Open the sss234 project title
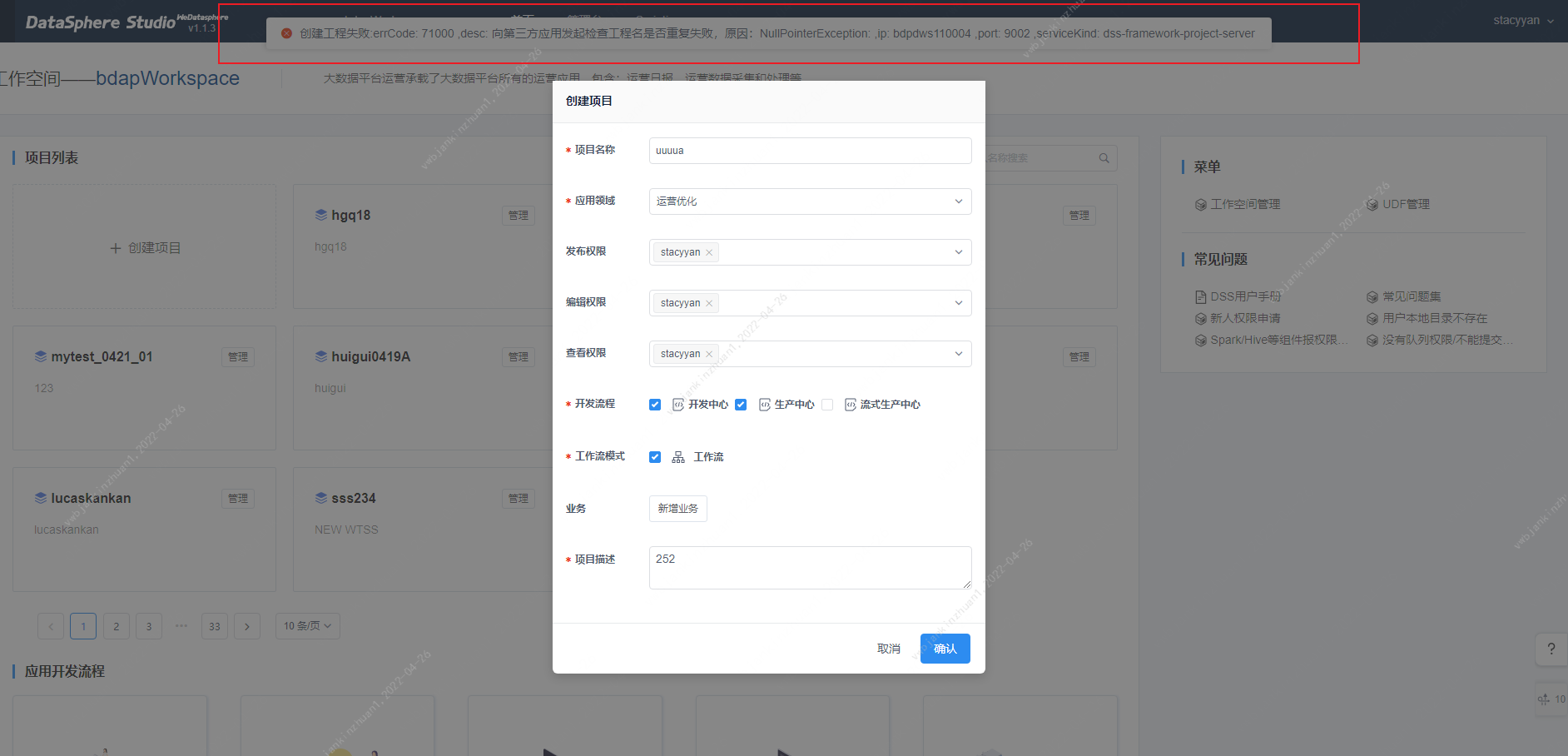 354,498
